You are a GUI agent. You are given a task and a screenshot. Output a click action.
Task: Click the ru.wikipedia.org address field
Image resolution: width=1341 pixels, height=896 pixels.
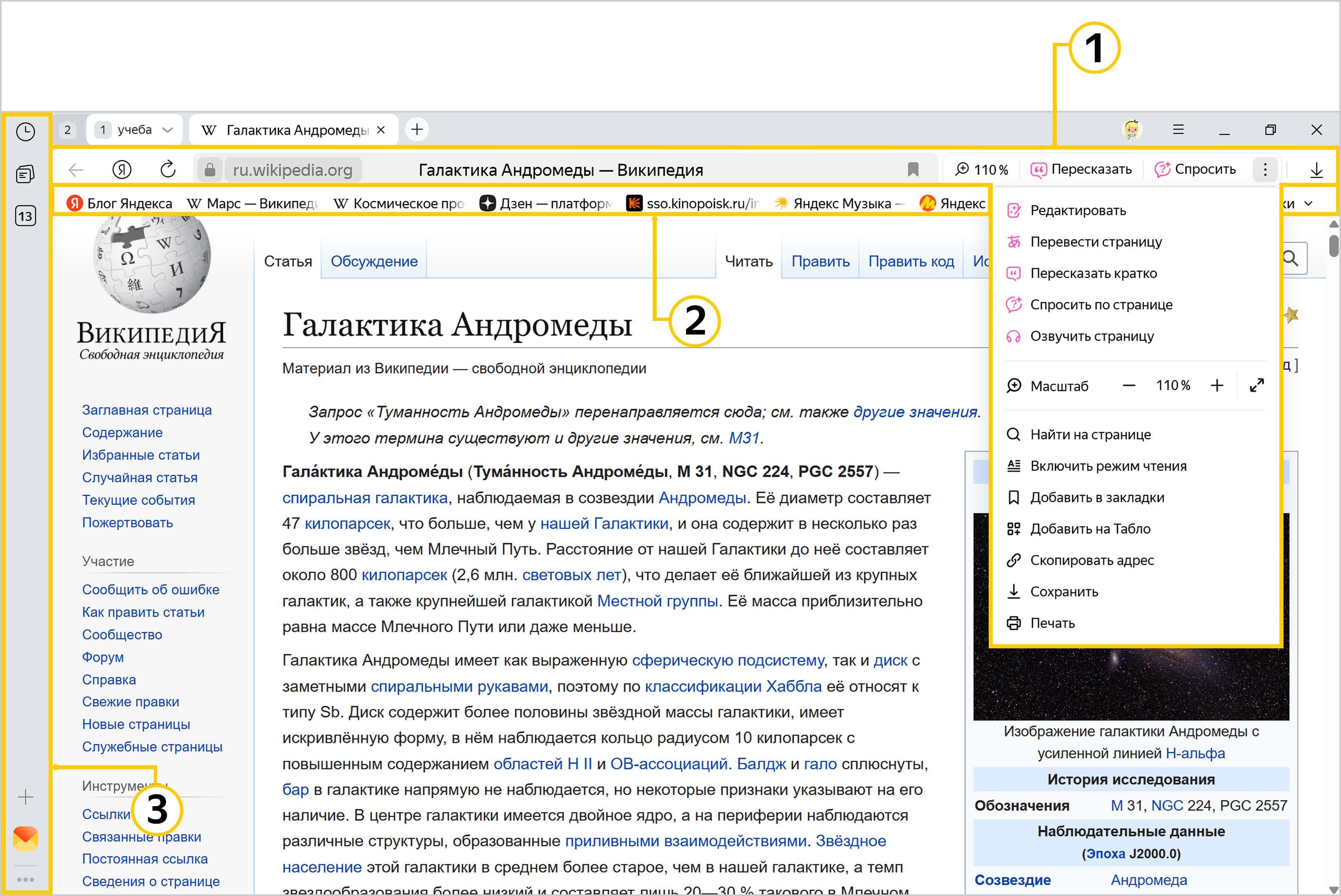(x=293, y=170)
